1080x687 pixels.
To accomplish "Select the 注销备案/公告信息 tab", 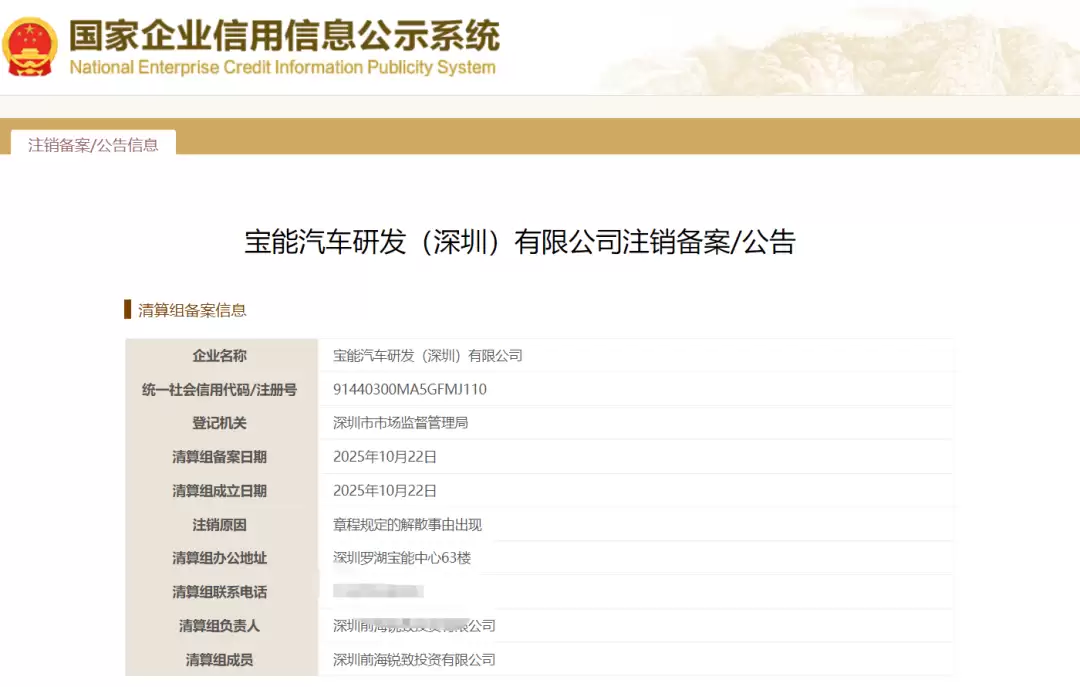I will 93,145.
